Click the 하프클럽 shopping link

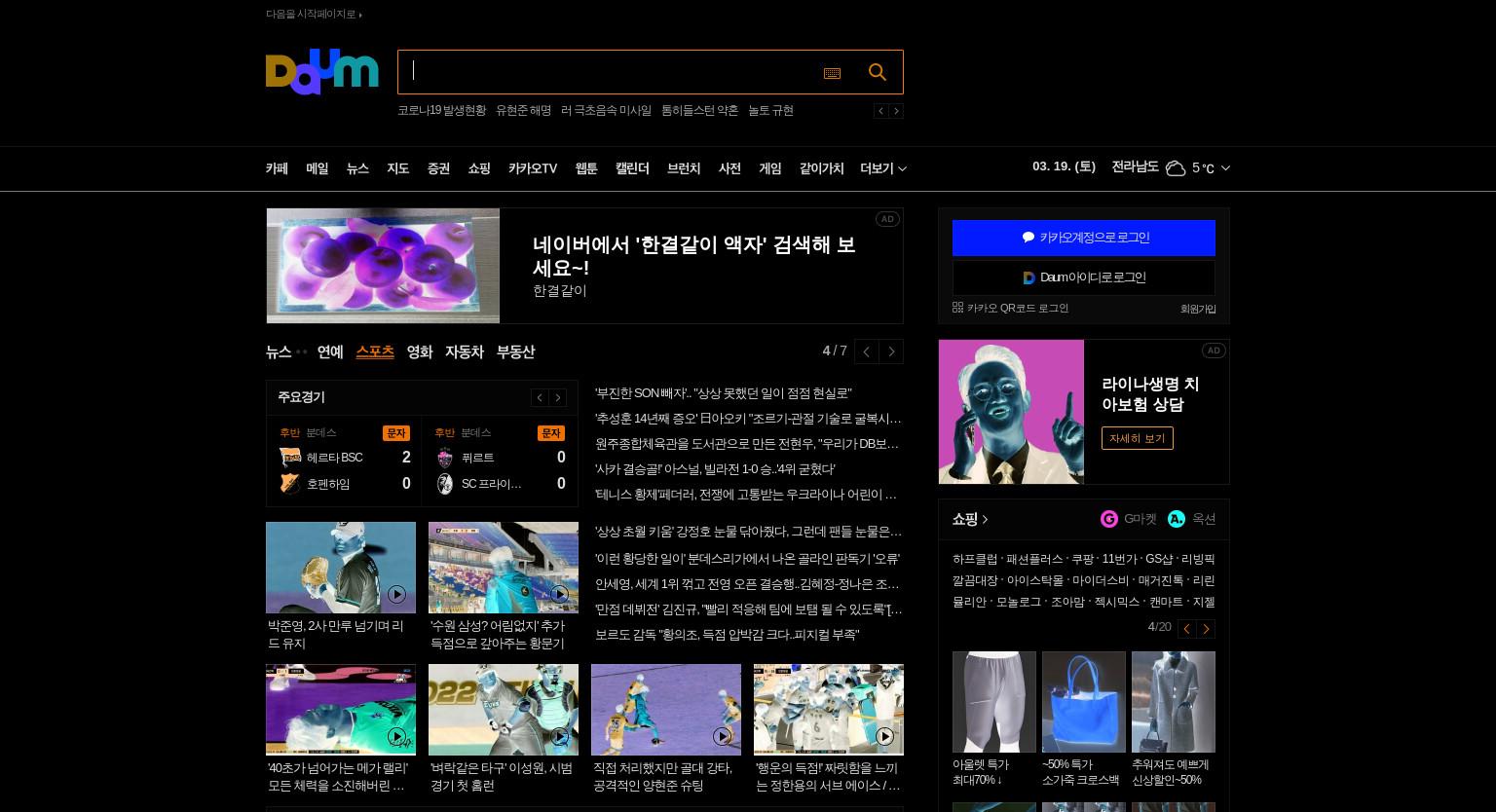point(975,560)
